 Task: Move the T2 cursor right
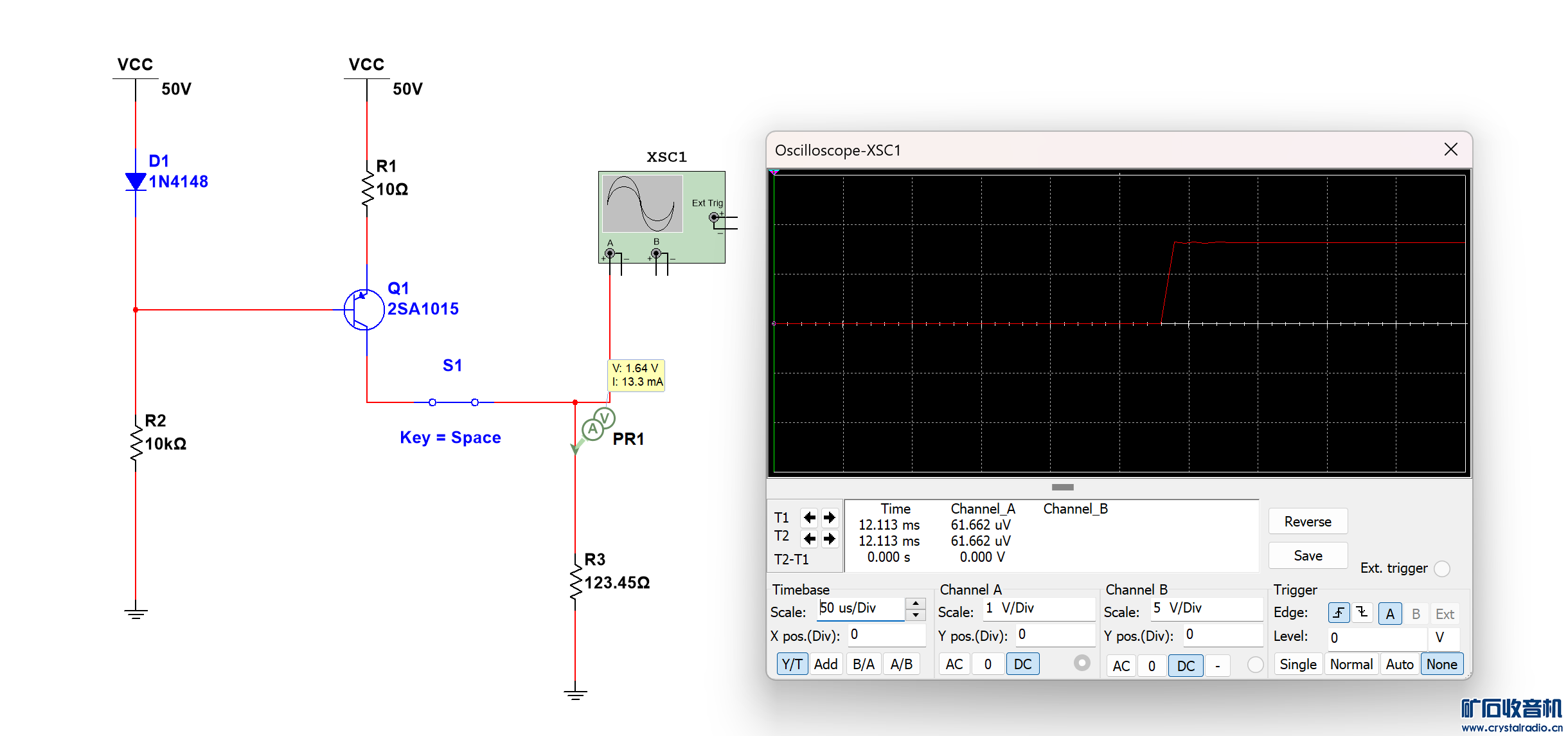830,538
